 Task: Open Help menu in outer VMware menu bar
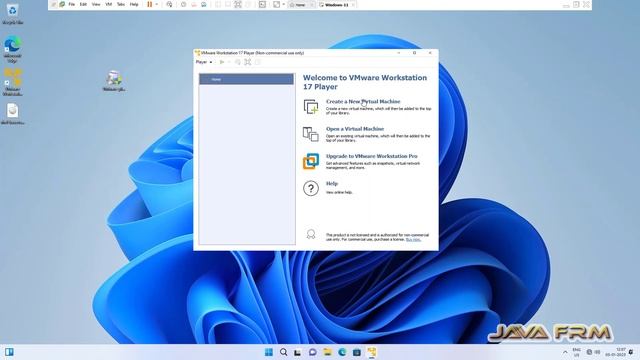(x=134, y=4)
